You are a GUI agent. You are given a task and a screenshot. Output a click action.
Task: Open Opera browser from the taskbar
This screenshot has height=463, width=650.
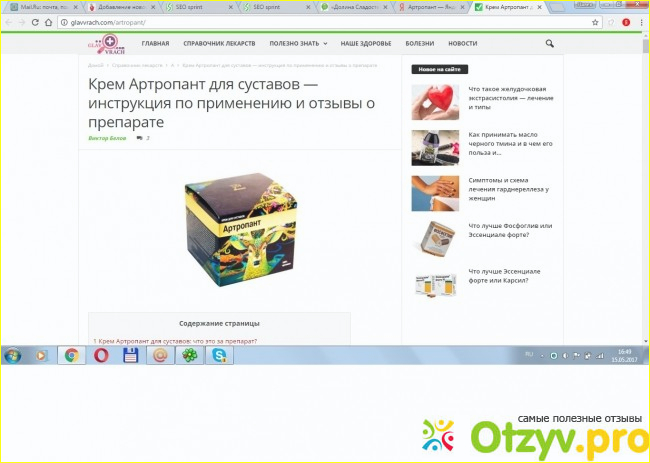tap(100, 355)
